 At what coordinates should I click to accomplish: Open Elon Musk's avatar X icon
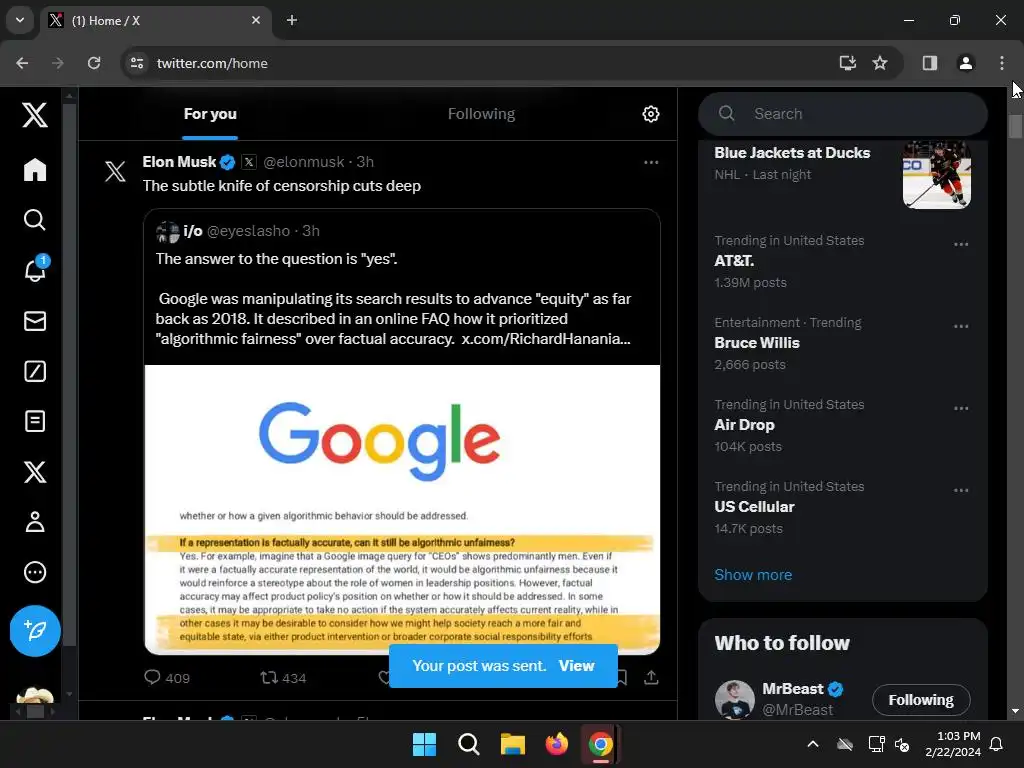point(115,171)
